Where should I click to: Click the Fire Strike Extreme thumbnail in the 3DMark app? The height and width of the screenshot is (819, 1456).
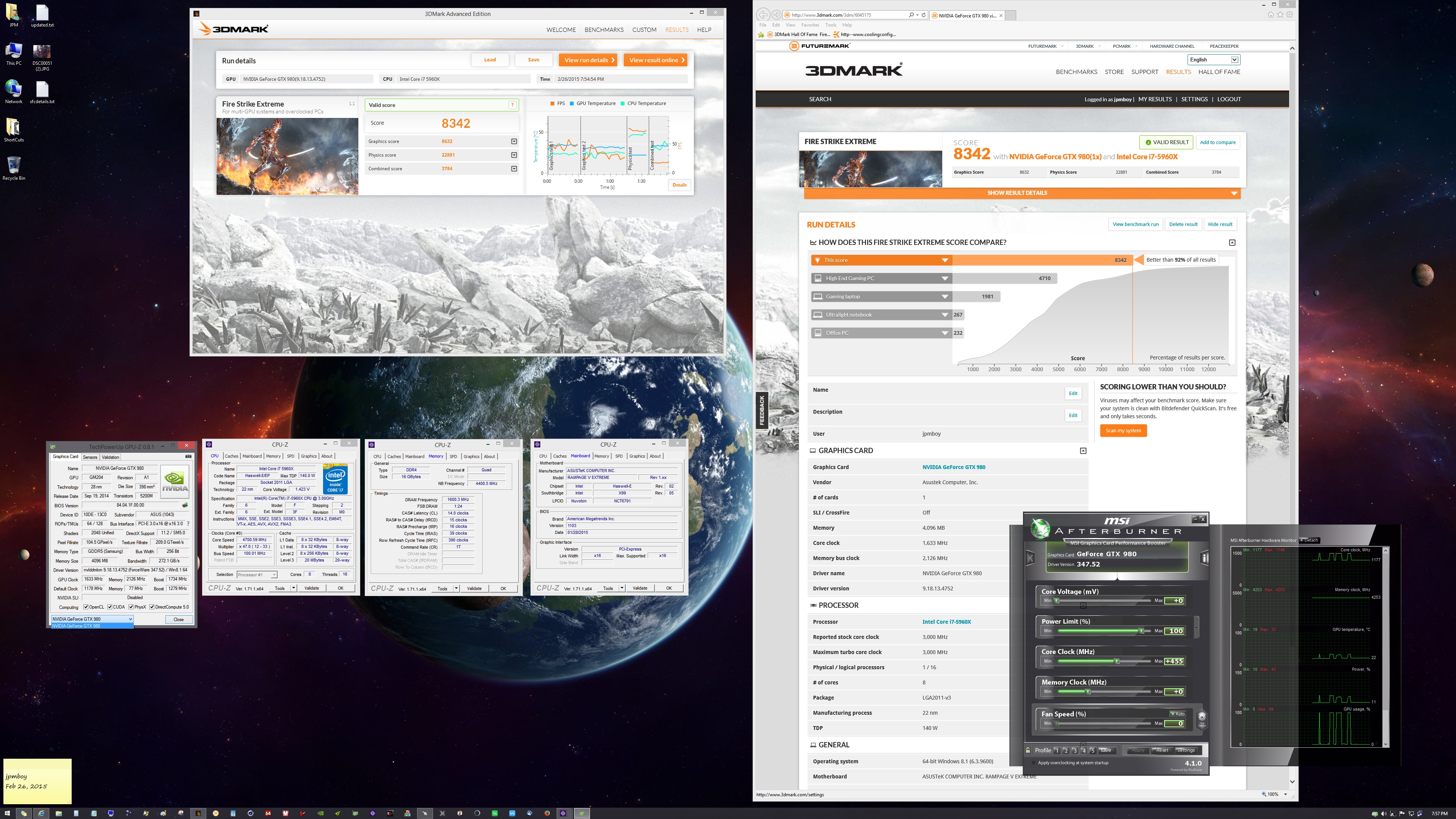coord(287,156)
